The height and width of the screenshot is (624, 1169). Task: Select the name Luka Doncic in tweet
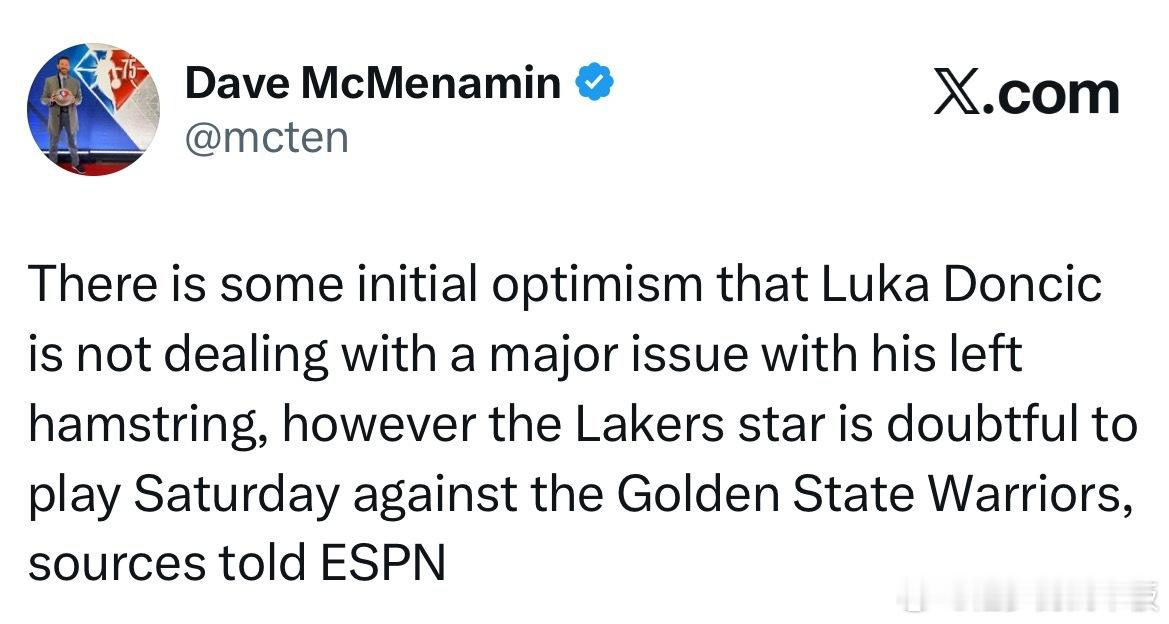pyautogui.click(x=961, y=285)
